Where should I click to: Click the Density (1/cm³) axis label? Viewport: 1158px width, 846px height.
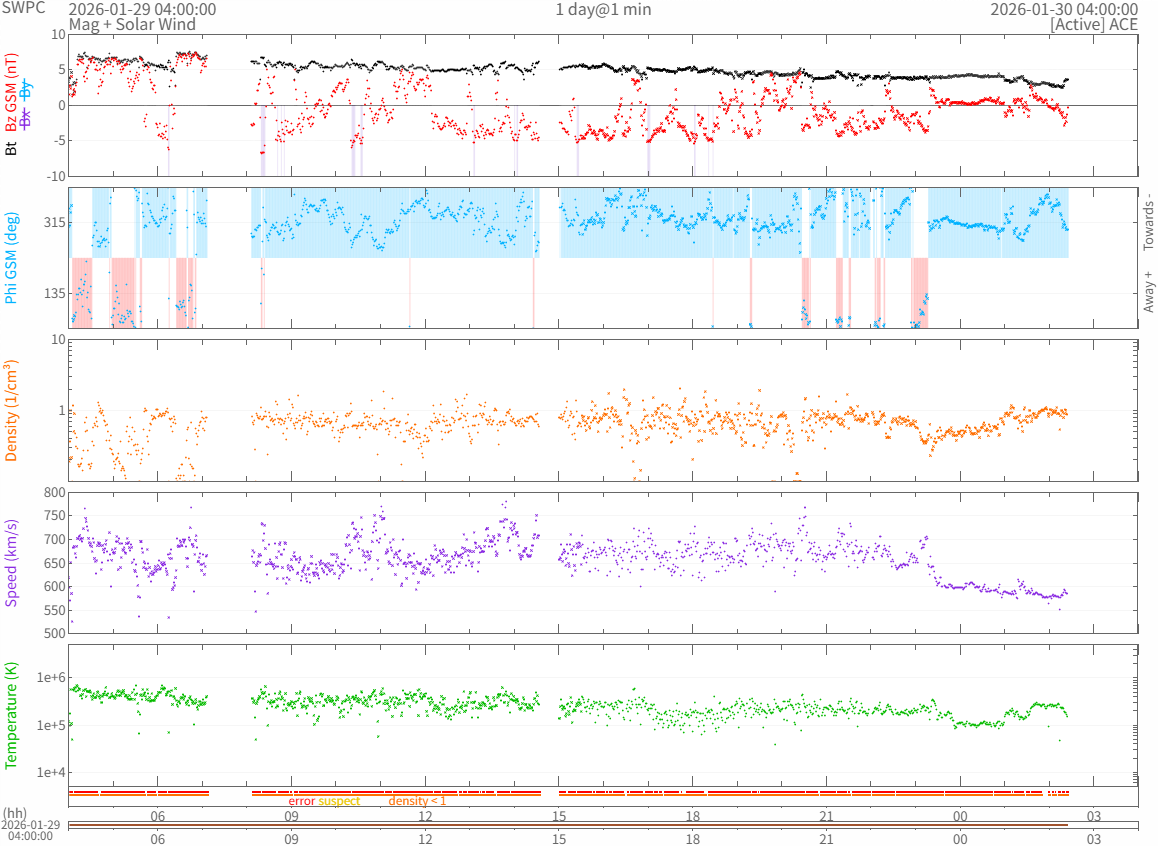pyautogui.click(x=11, y=411)
